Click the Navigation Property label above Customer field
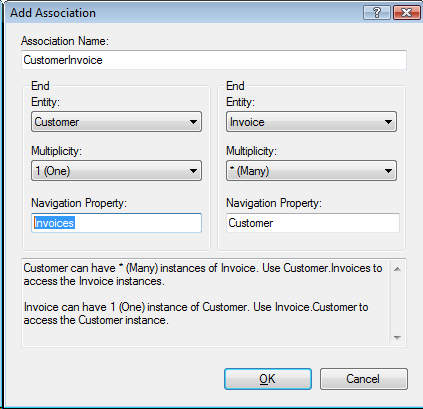Image resolution: width=423 pixels, height=409 pixels. tap(274, 203)
